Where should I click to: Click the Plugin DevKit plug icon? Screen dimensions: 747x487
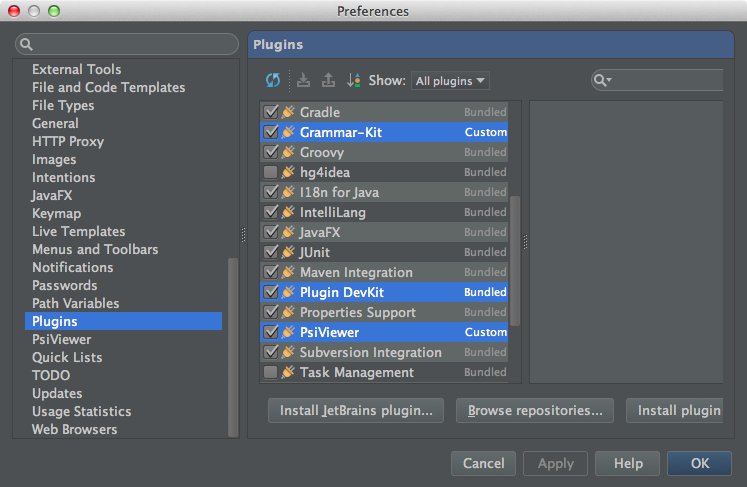(x=288, y=292)
